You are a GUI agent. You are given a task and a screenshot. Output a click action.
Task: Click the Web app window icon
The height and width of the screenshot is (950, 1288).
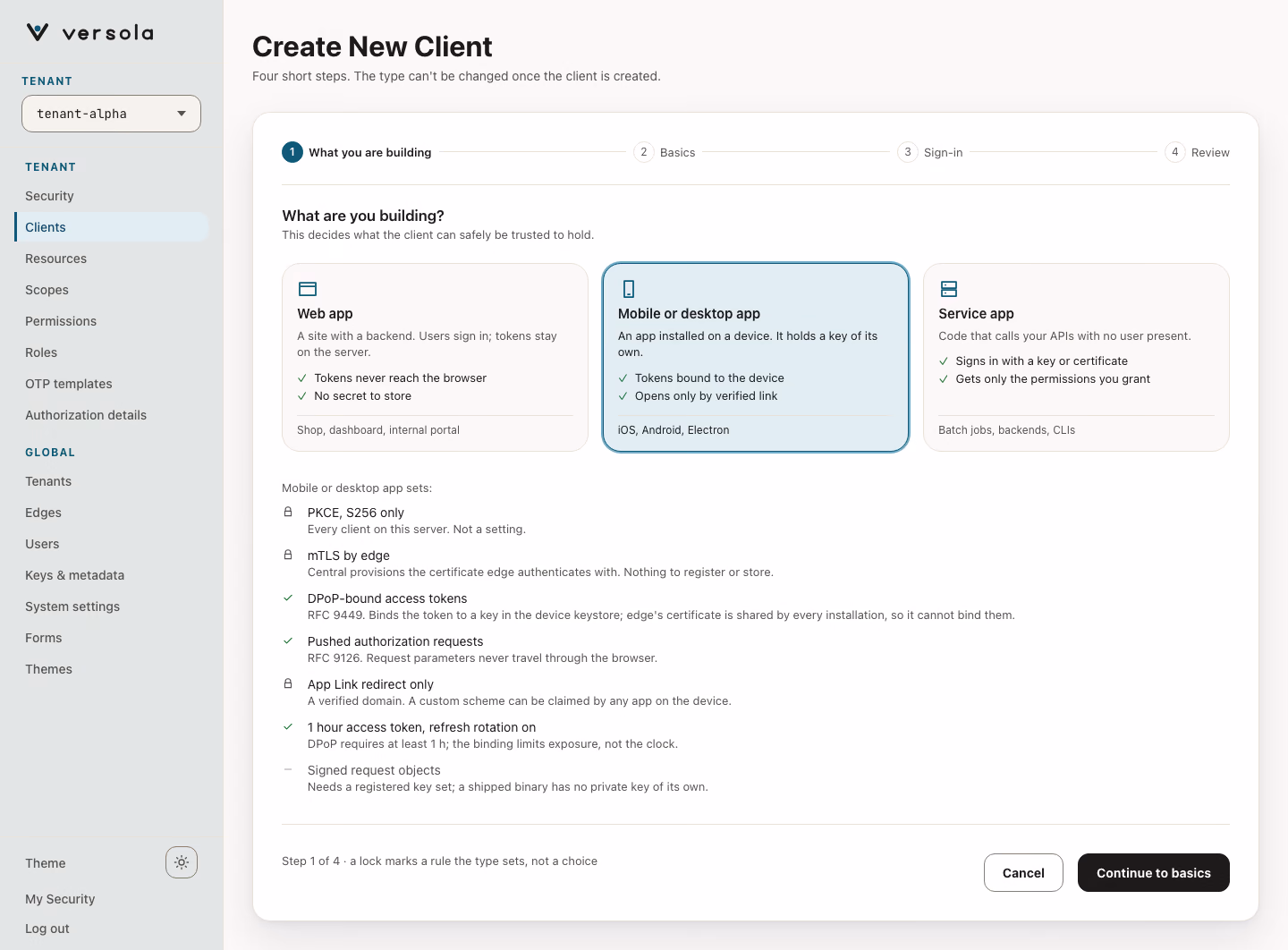coord(308,289)
